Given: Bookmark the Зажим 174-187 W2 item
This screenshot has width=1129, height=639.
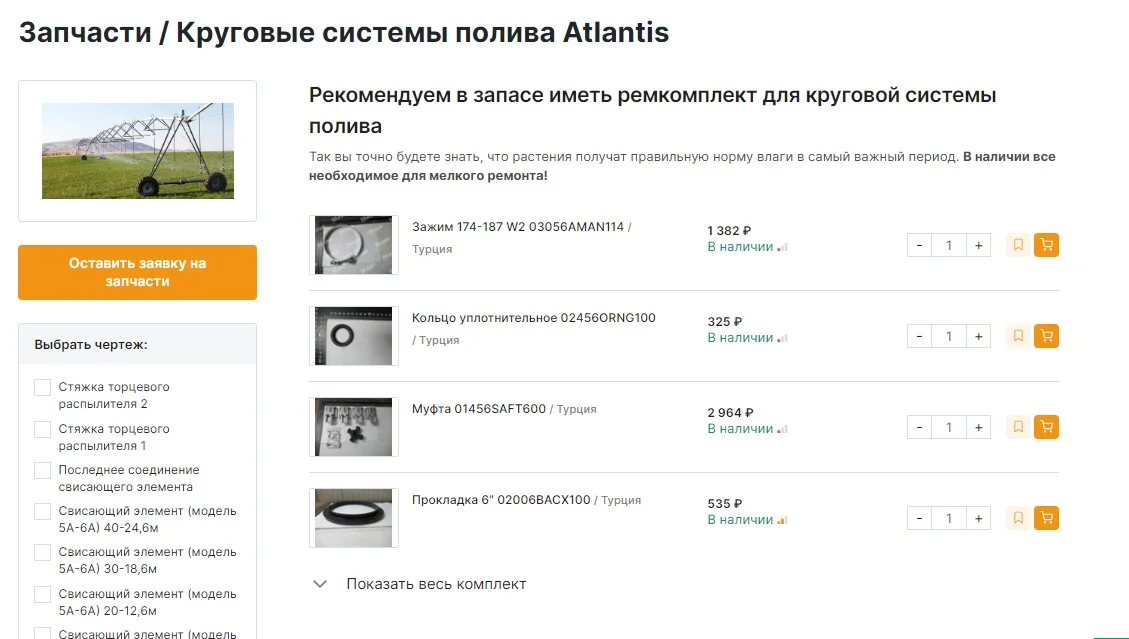Looking at the screenshot, I should point(1018,245).
